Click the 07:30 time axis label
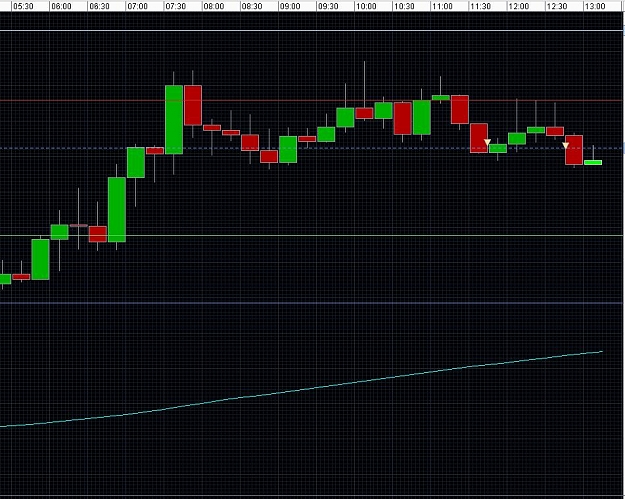 point(176,6)
